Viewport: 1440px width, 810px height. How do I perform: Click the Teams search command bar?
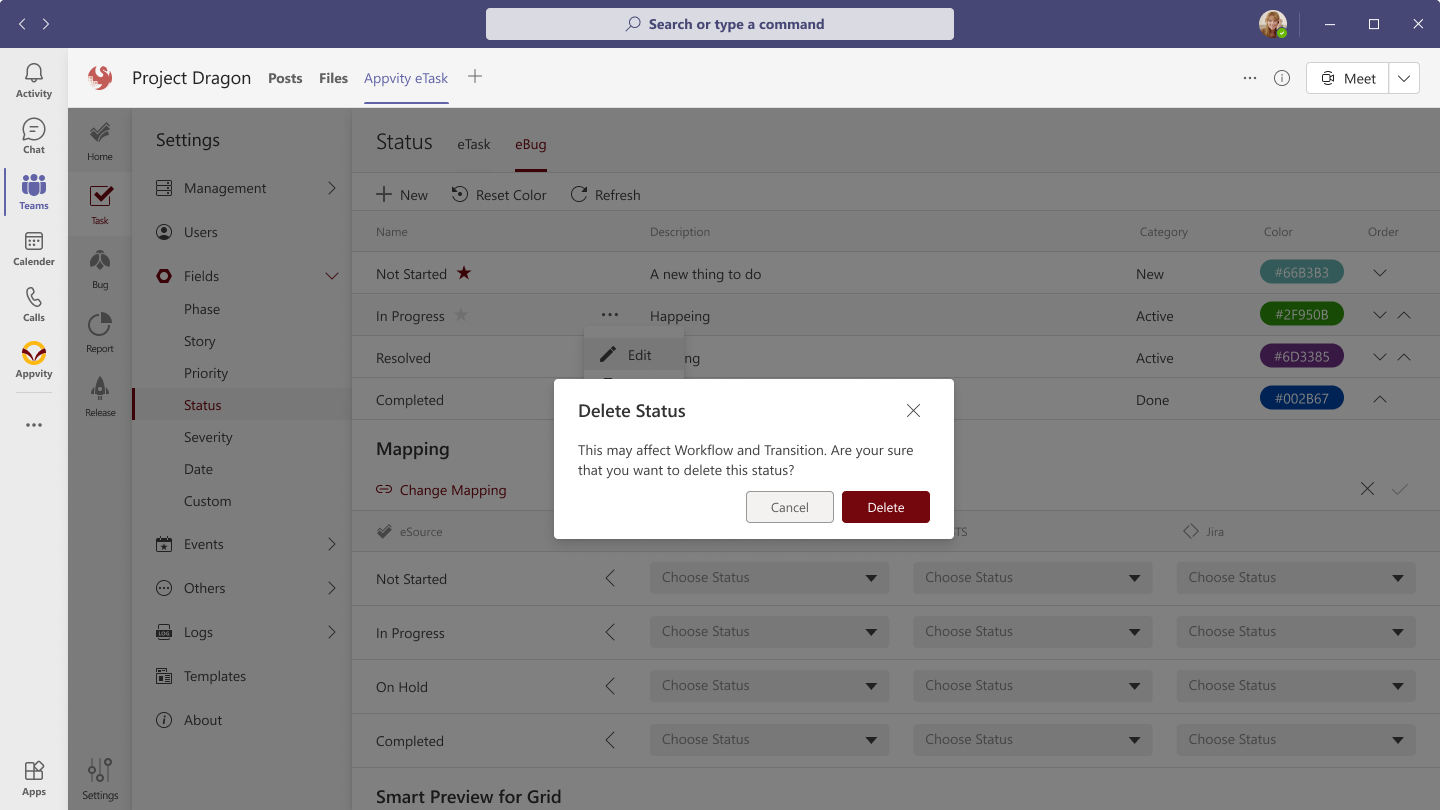tap(719, 24)
